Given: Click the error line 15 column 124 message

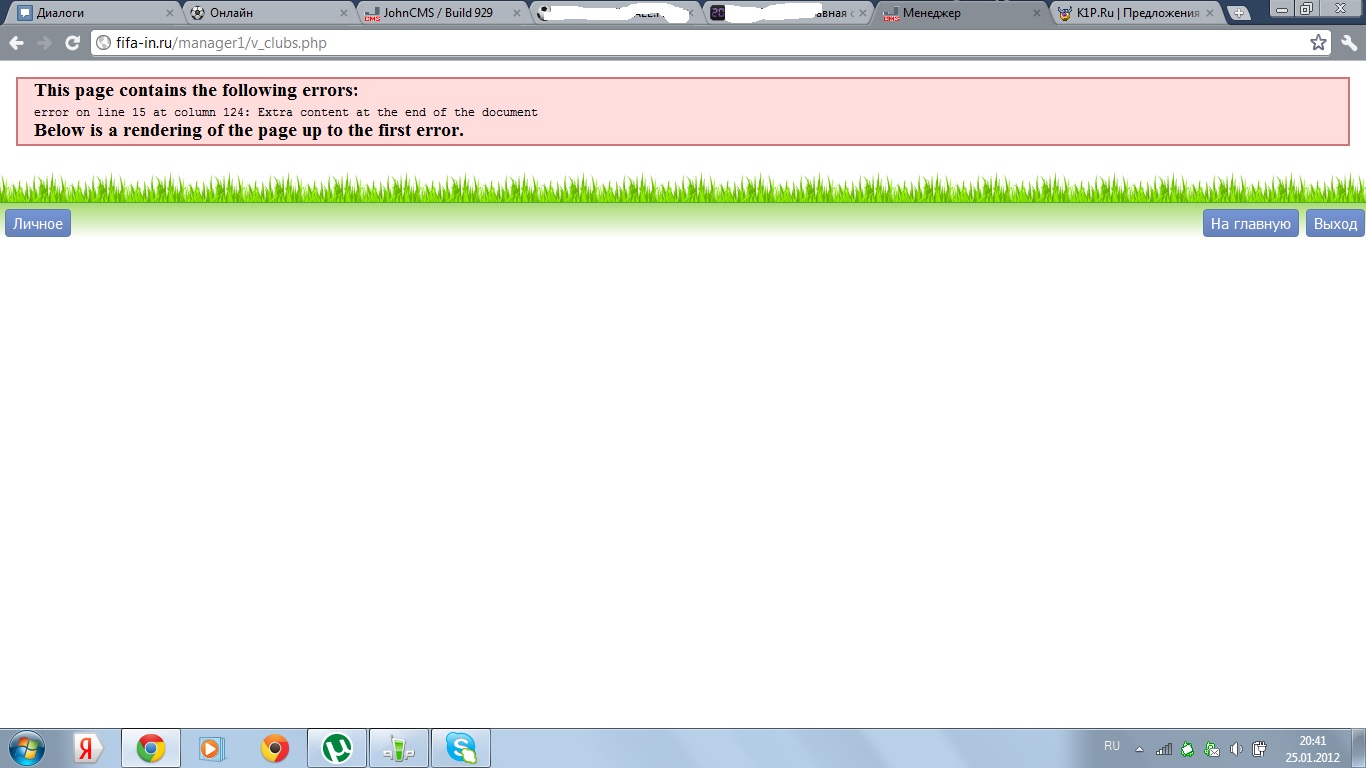Looking at the screenshot, I should (x=286, y=112).
